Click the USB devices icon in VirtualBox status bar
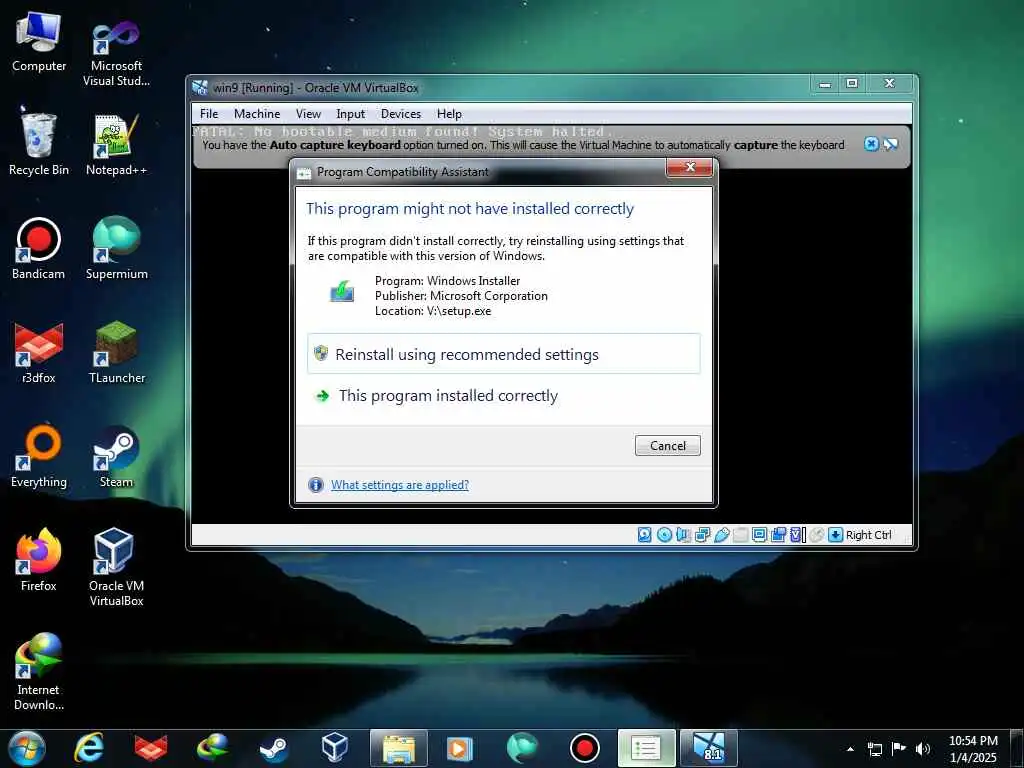This screenshot has width=1024, height=768. point(722,535)
